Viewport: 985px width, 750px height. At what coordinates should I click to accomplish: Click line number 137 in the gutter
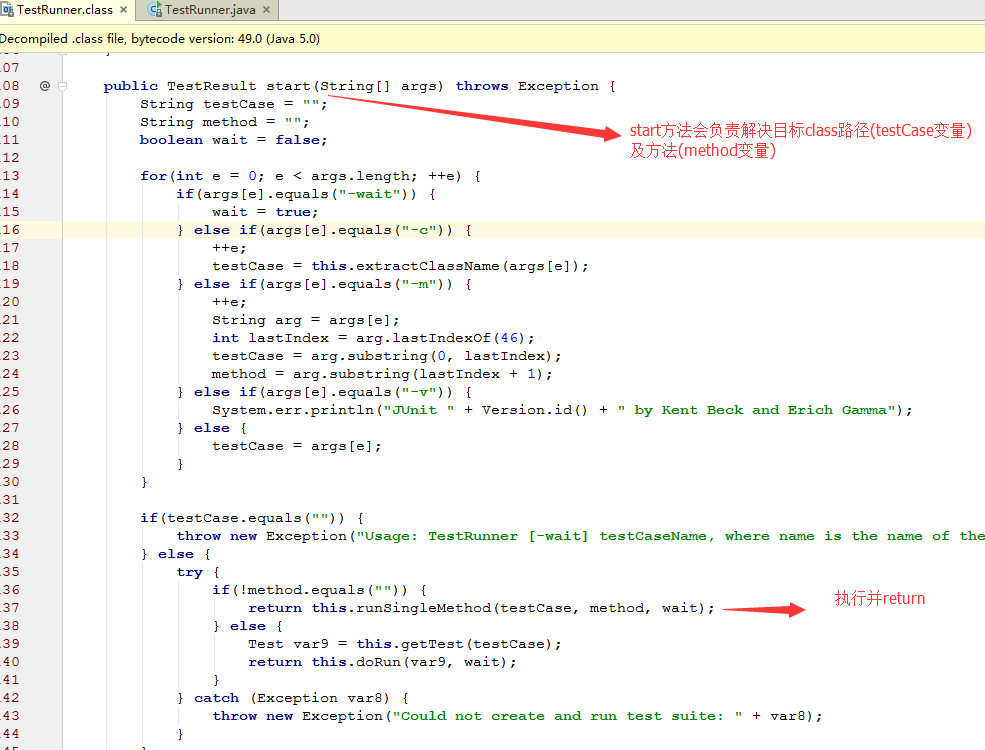(x=10, y=608)
